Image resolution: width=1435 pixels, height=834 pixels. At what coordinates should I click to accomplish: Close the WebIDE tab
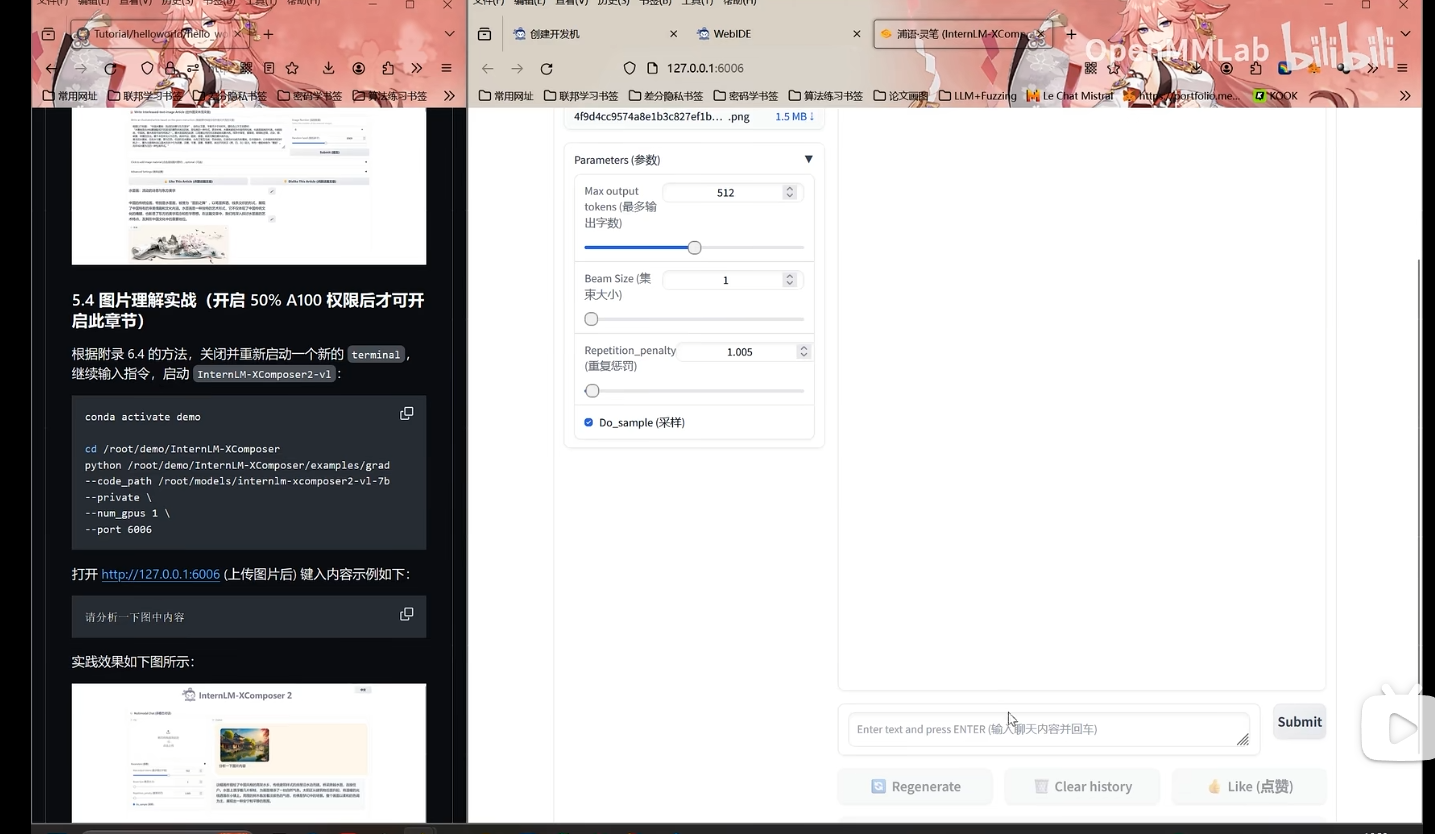[x=856, y=34]
